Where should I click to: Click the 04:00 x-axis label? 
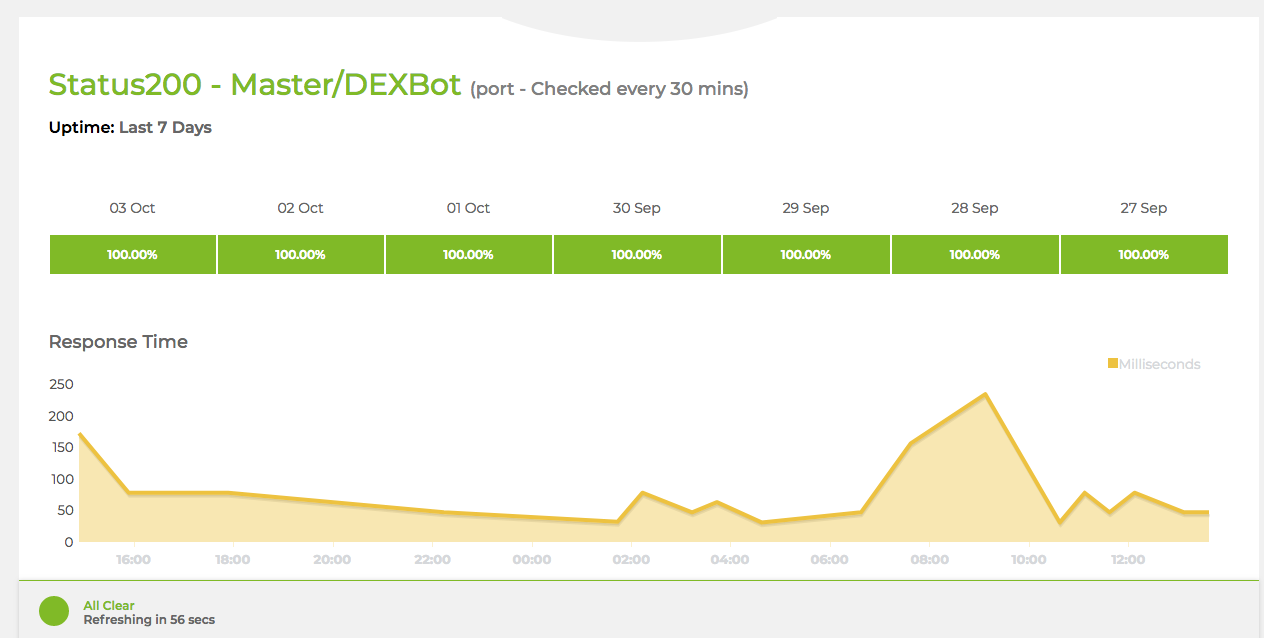pos(730,560)
